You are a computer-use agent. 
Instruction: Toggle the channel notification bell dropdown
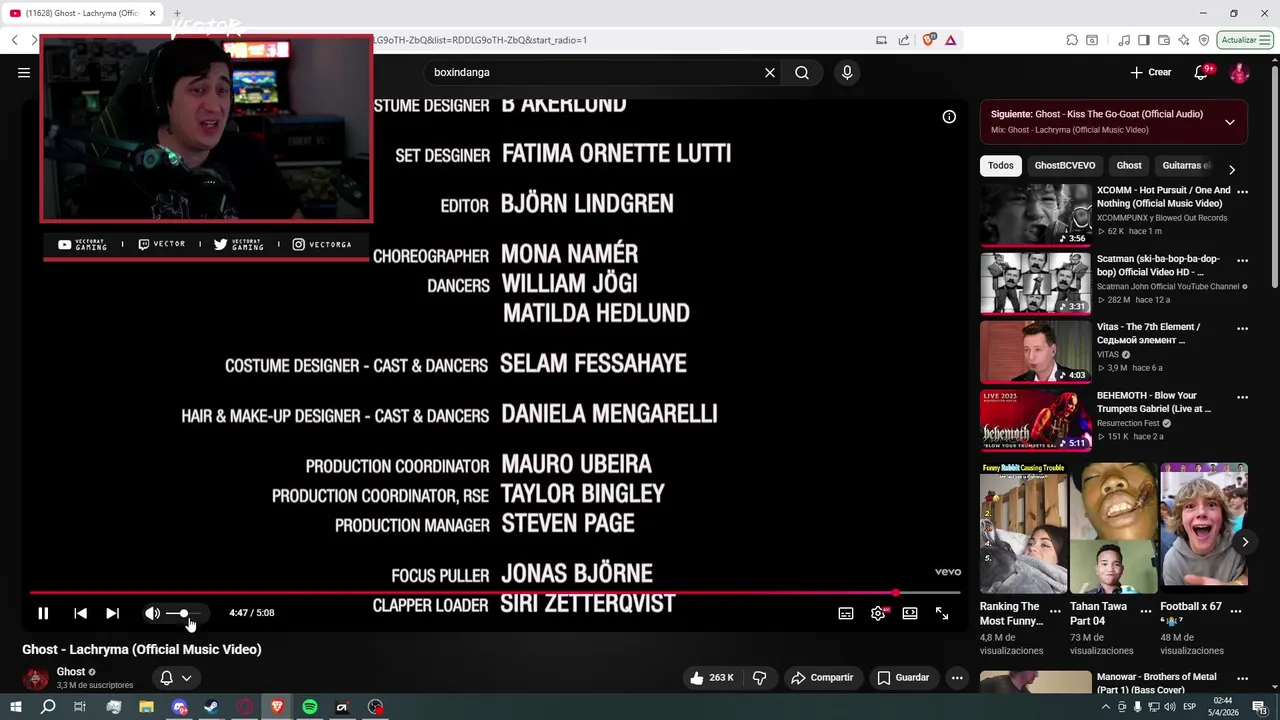(x=176, y=678)
